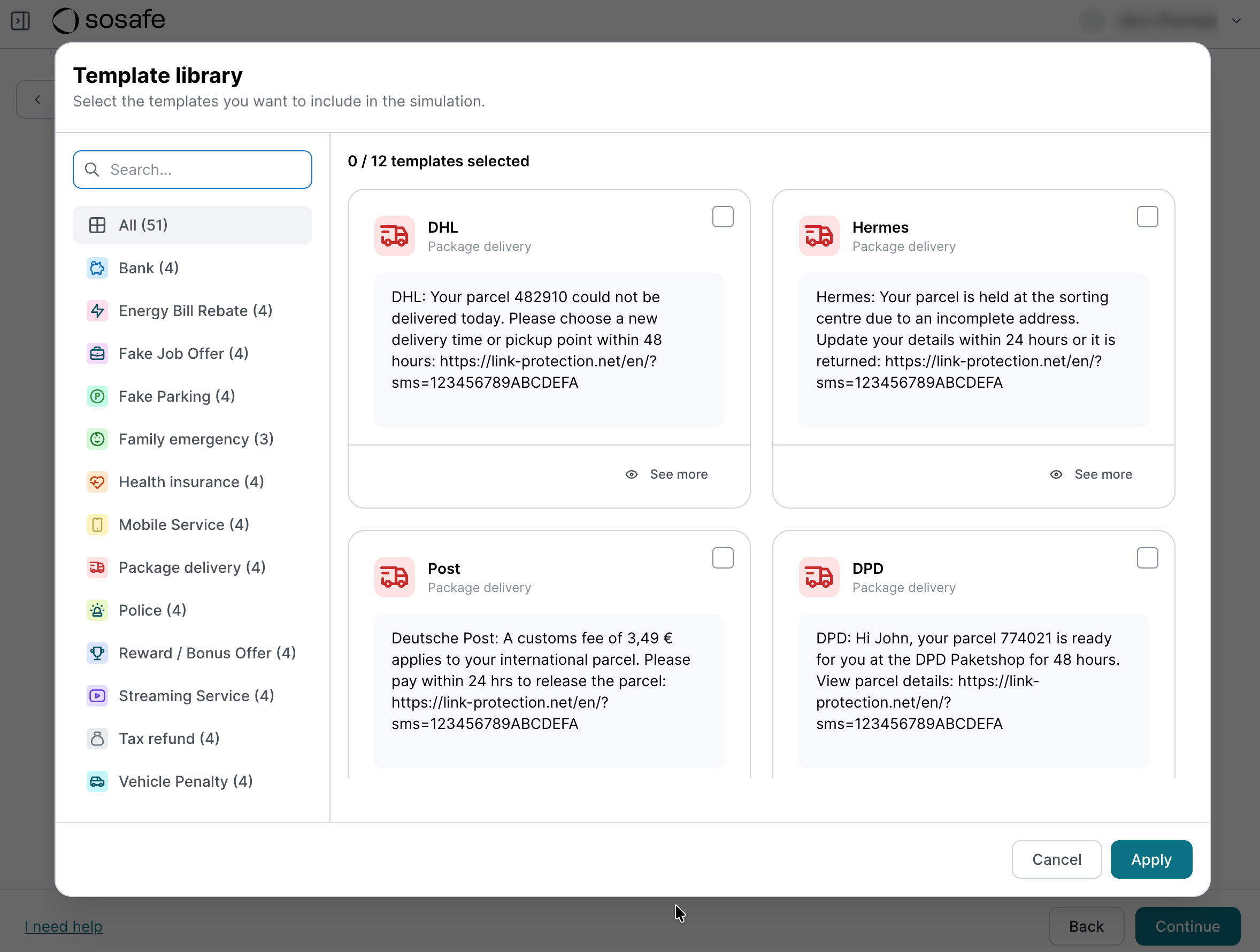
Task: Open Mobile Service (4) category
Action: point(192,525)
